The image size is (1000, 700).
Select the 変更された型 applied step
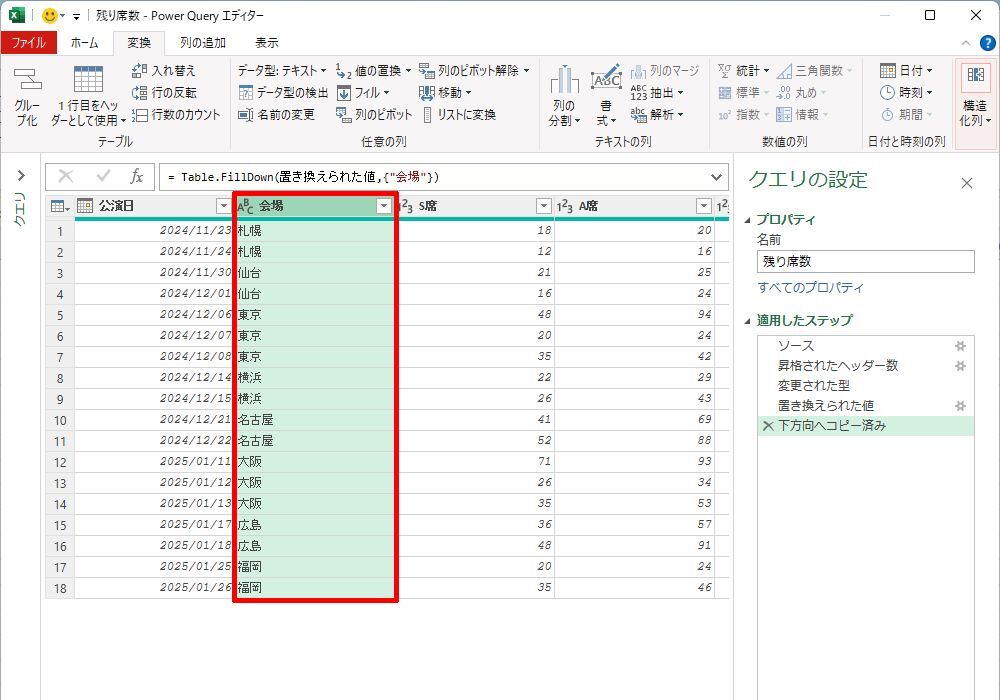[813, 386]
